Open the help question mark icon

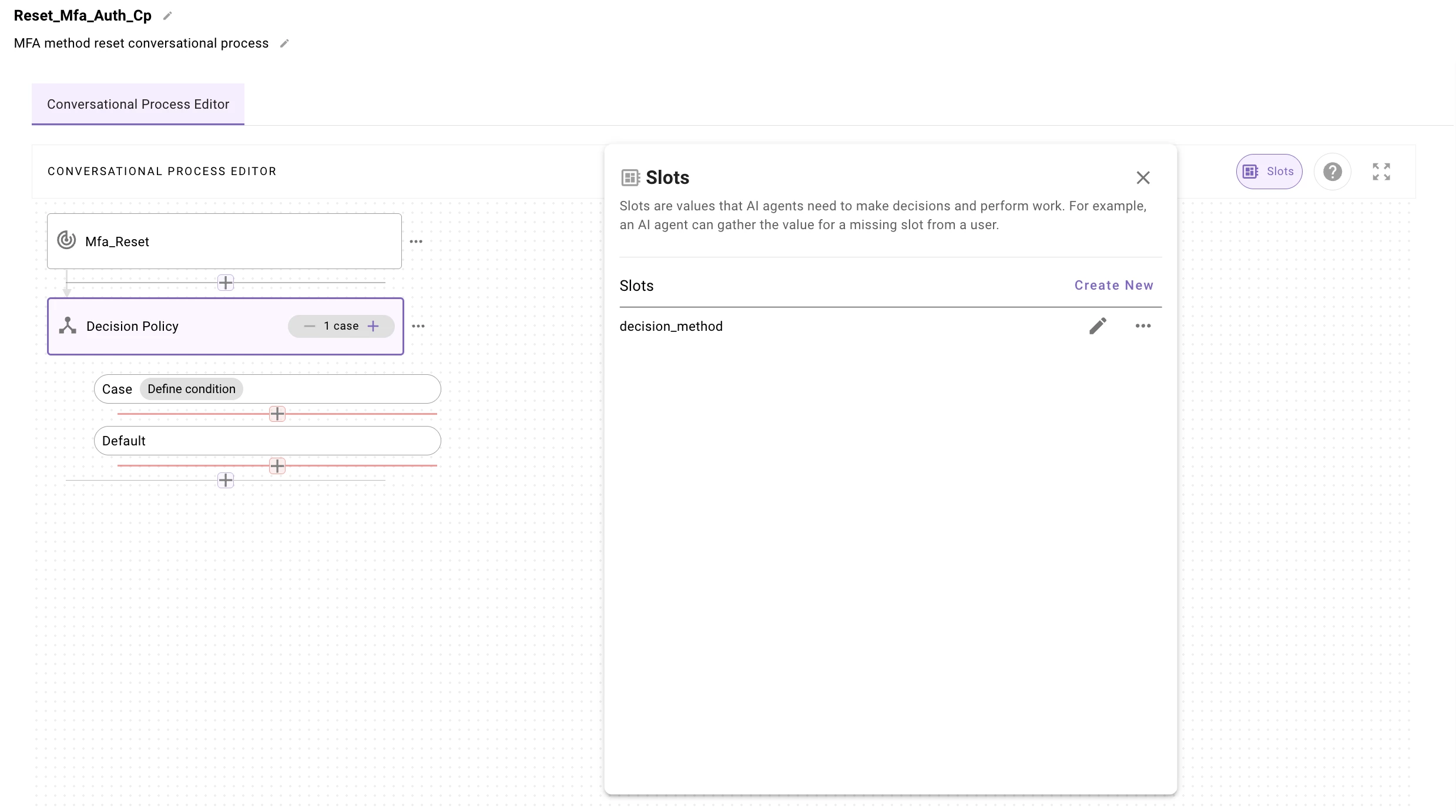coord(1332,172)
